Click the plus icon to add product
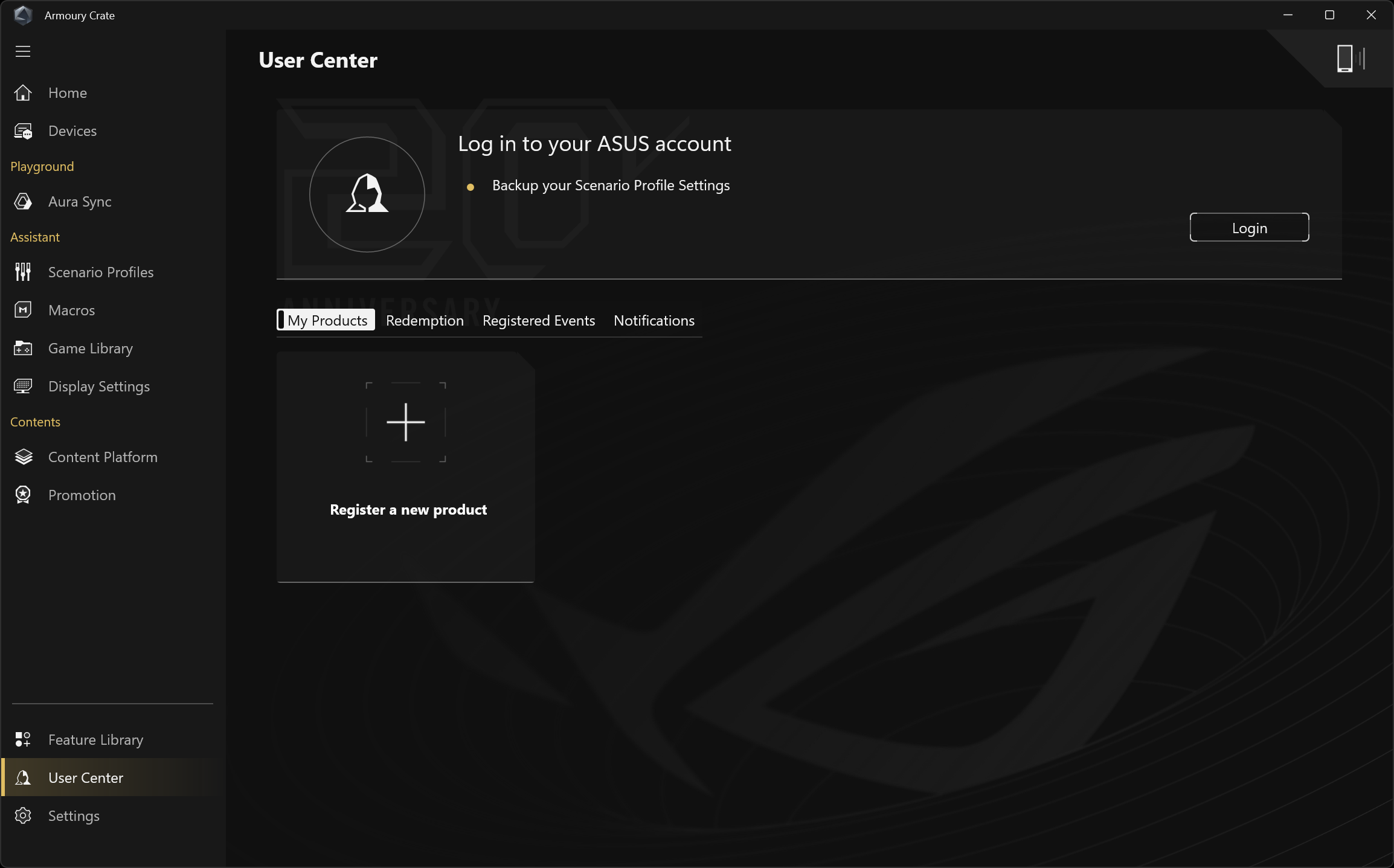Screen dimensions: 1394x868 pos(406,422)
